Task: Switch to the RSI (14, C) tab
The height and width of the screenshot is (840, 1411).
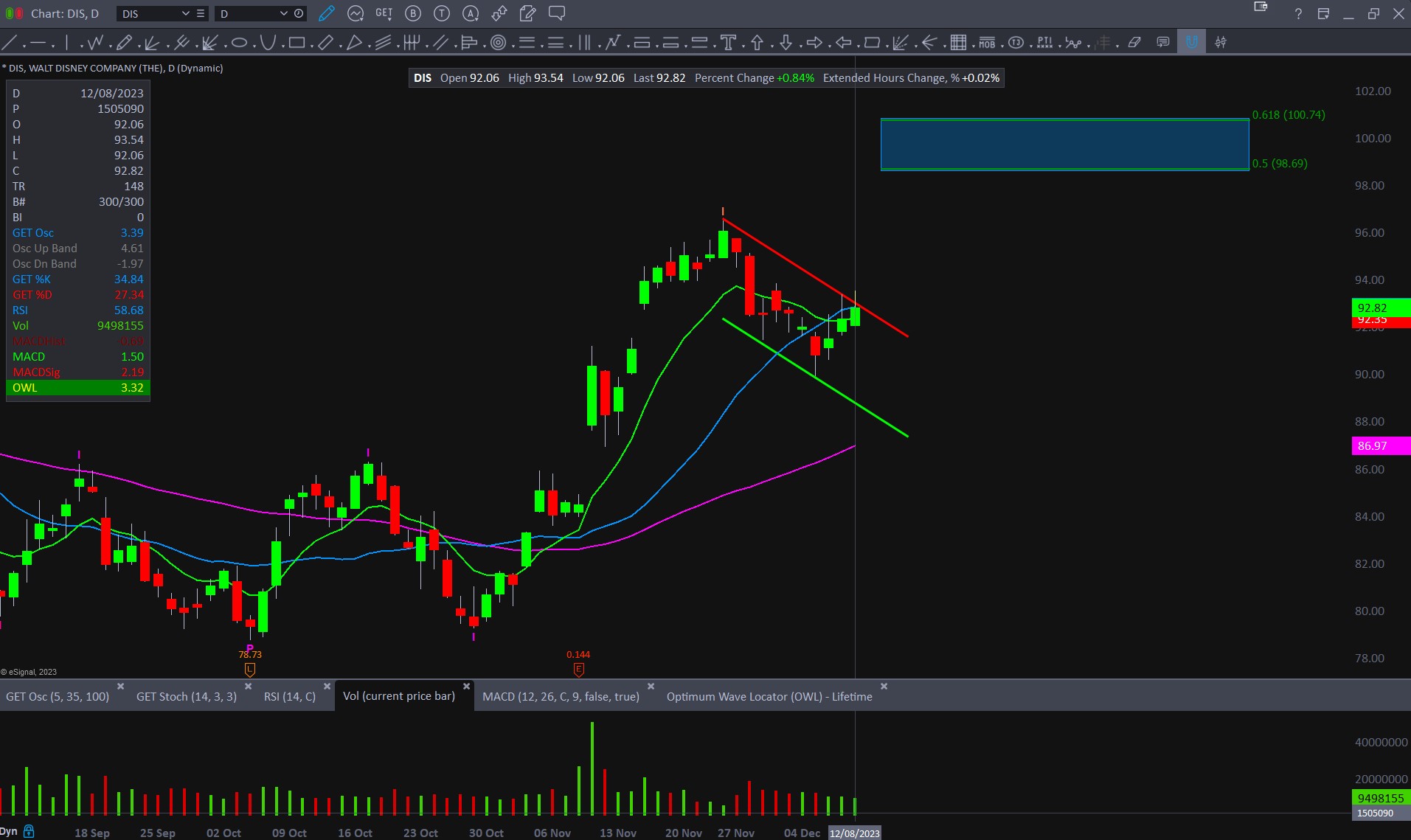Action: pos(289,696)
